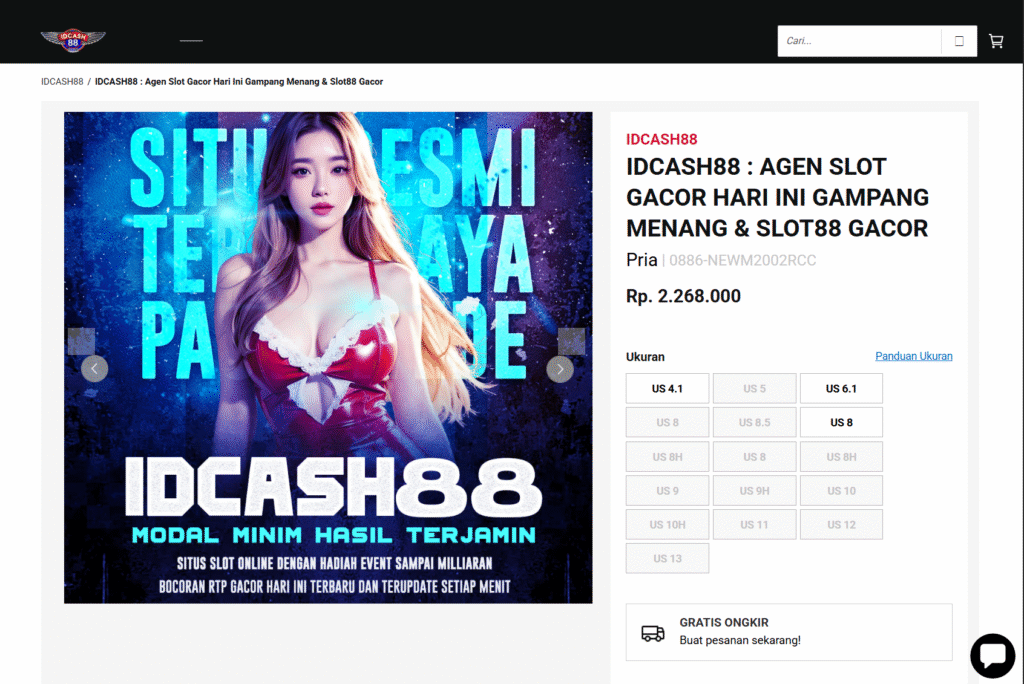Screen dimensions: 1024x684
Task: Open the Panduan Ukuran size guide
Action: (913, 356)
